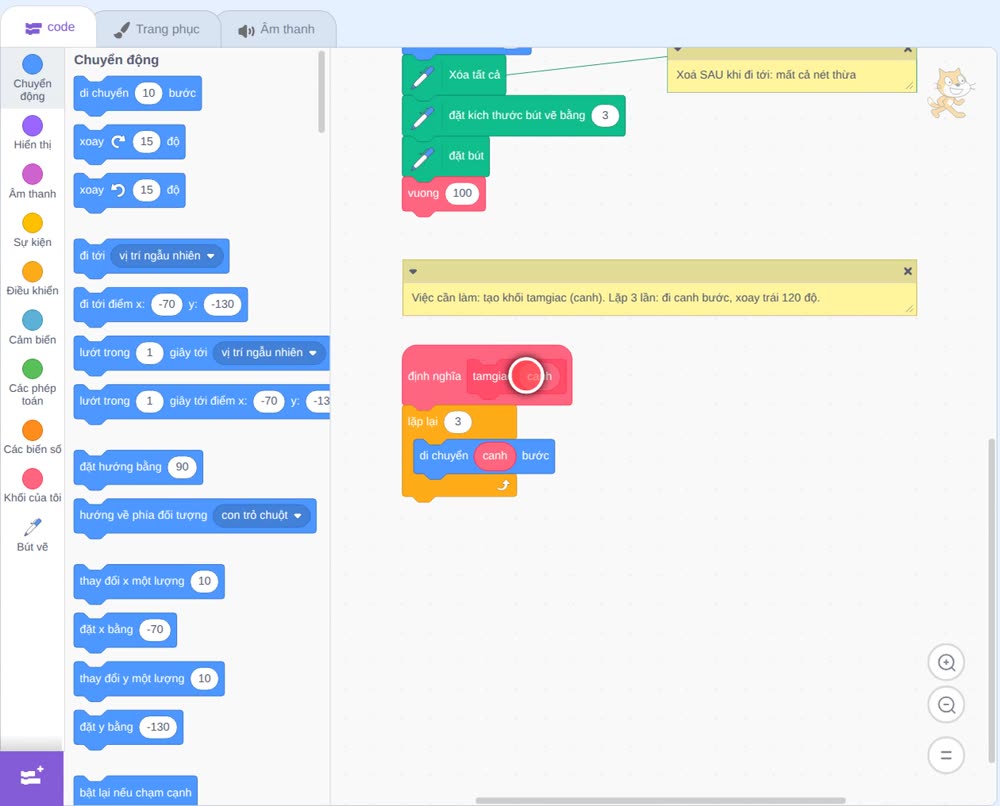Open the 'con trỏ chuột' dropdown
1000x806 pixels.
tap(261, 515)
